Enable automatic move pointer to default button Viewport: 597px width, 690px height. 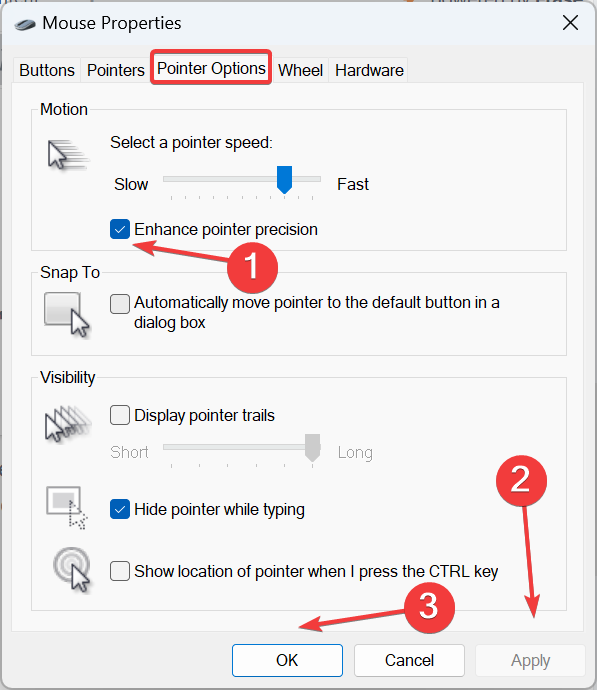pyautogui.click(x=120, y=304)
